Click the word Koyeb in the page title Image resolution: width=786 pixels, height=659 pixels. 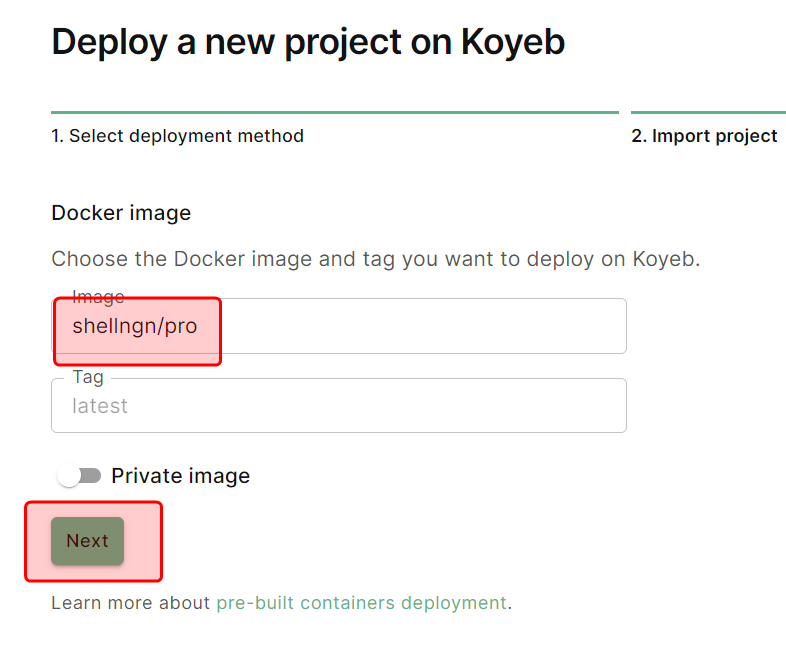coord(513,42)
